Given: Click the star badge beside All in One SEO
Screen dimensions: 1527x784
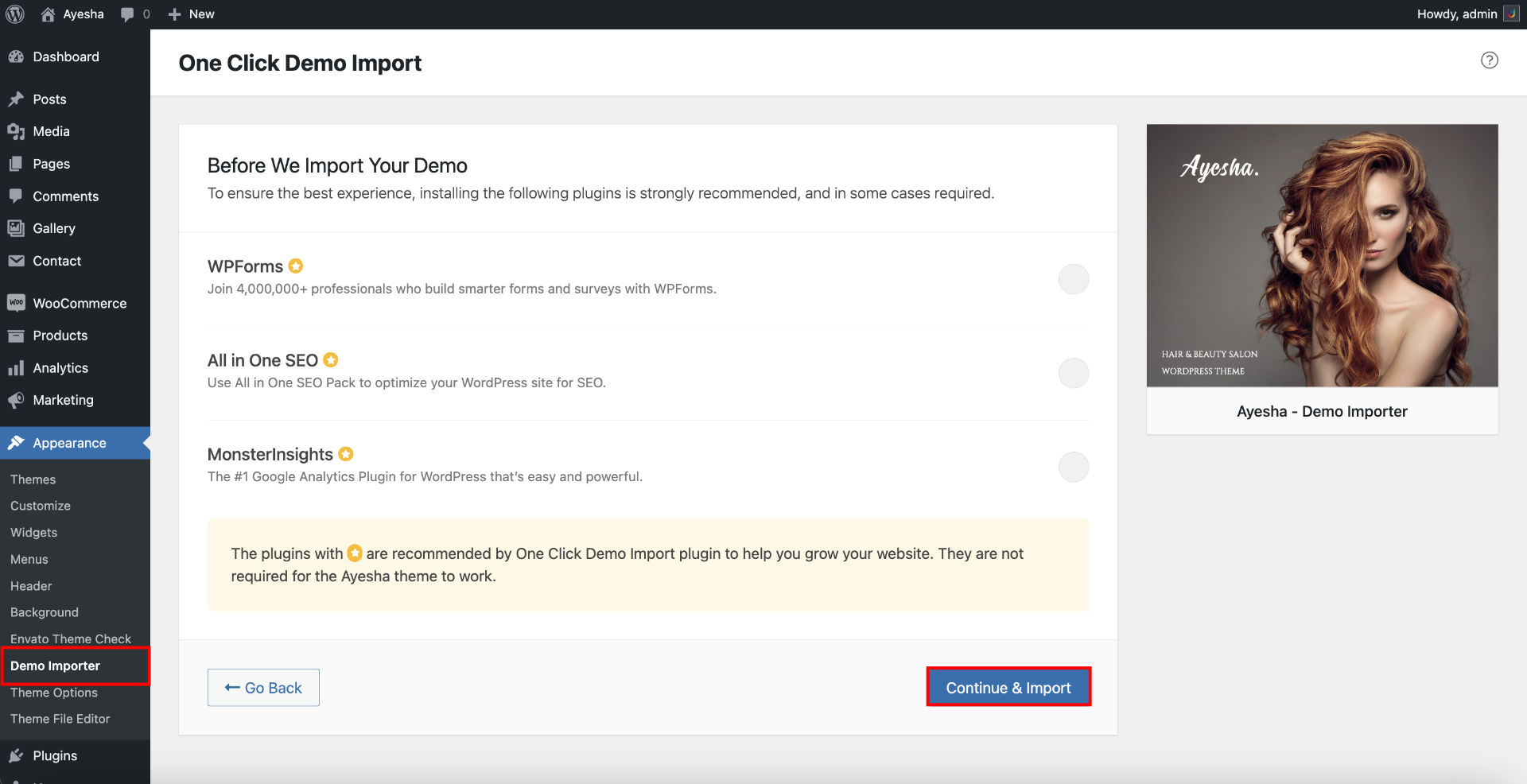Looking at the screenshot, I should [331, 360].
